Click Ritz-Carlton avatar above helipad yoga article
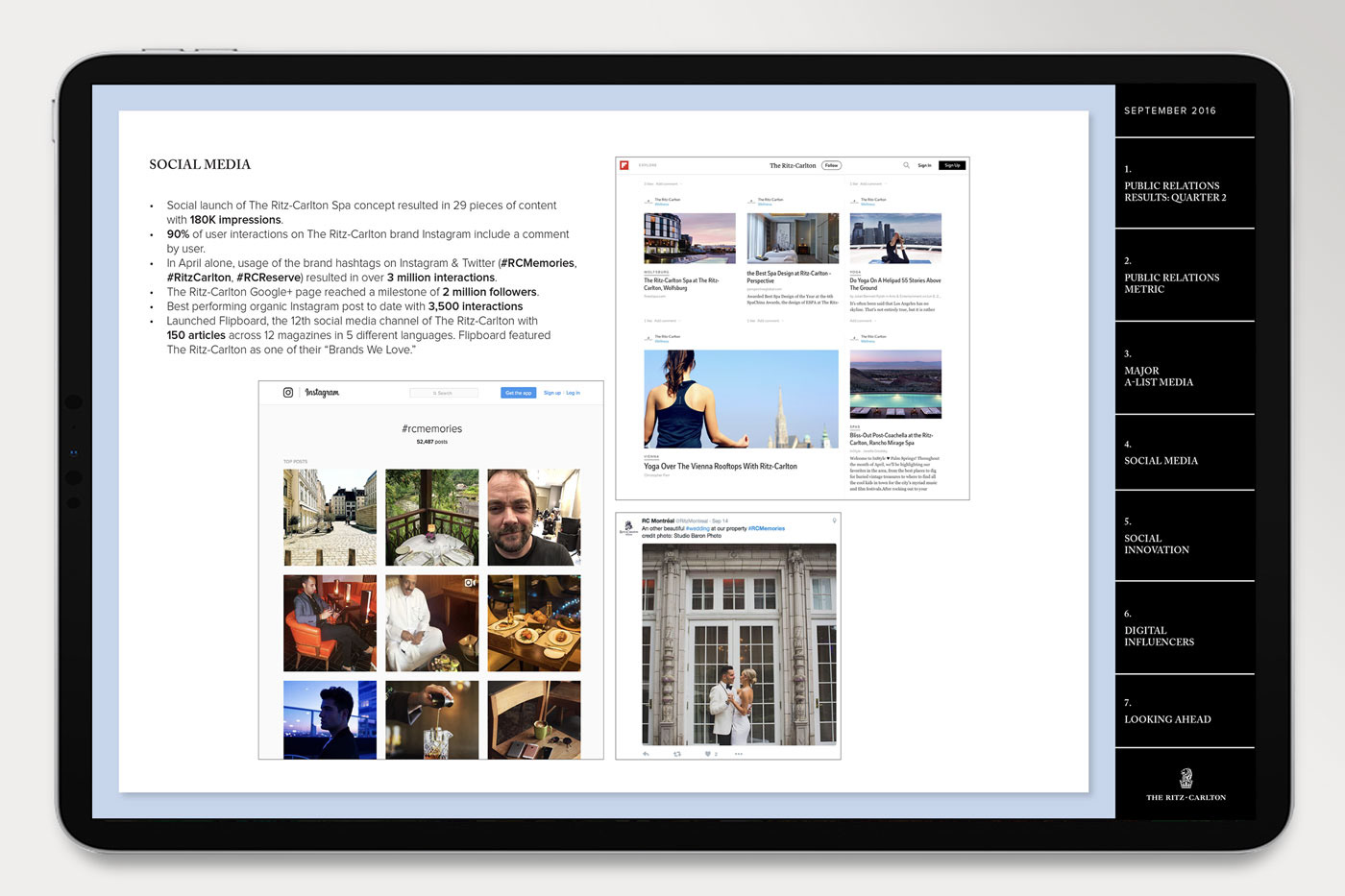 pos(854,202)
